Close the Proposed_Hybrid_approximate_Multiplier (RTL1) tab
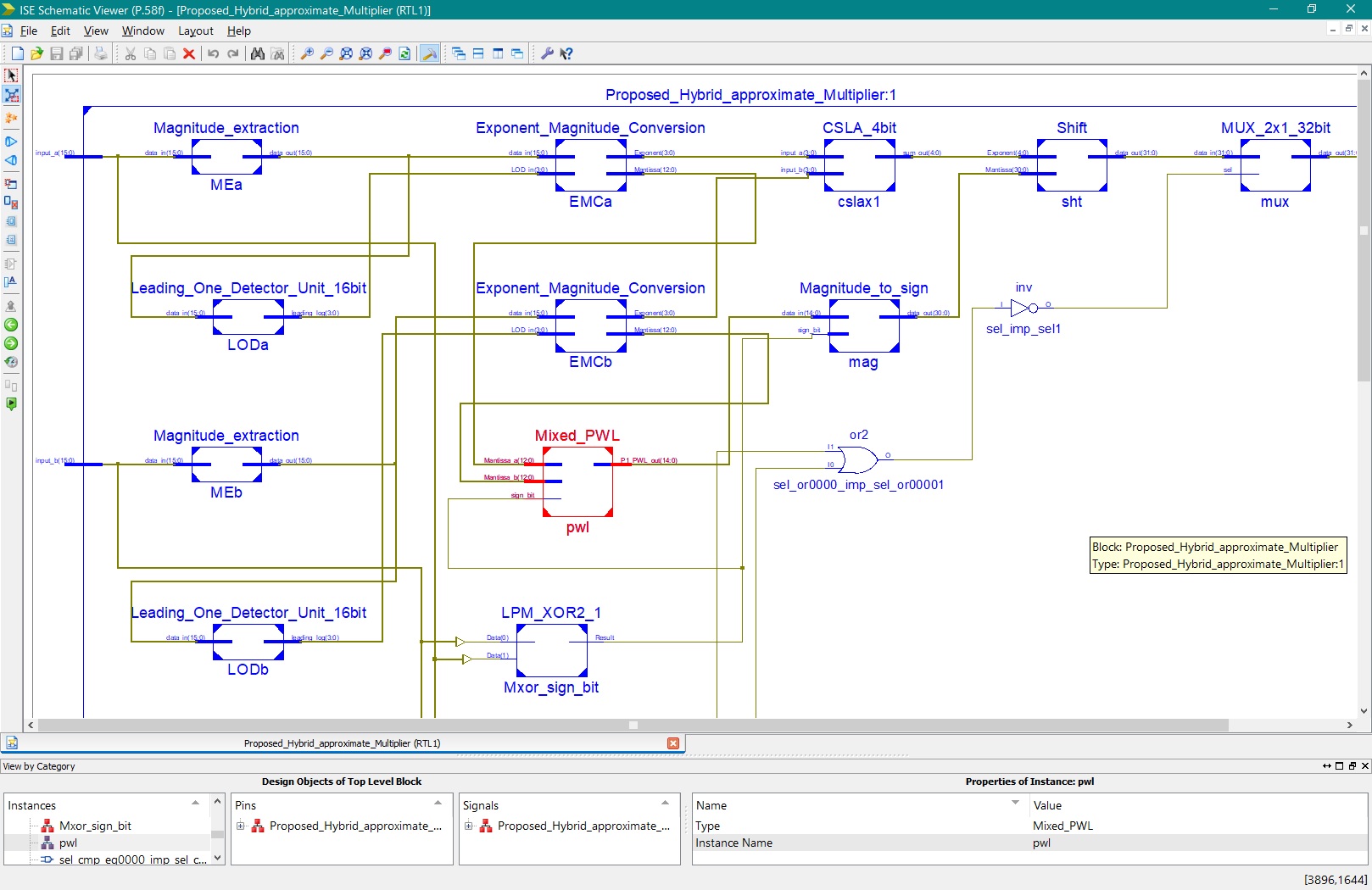 click(x=673, y=743)
